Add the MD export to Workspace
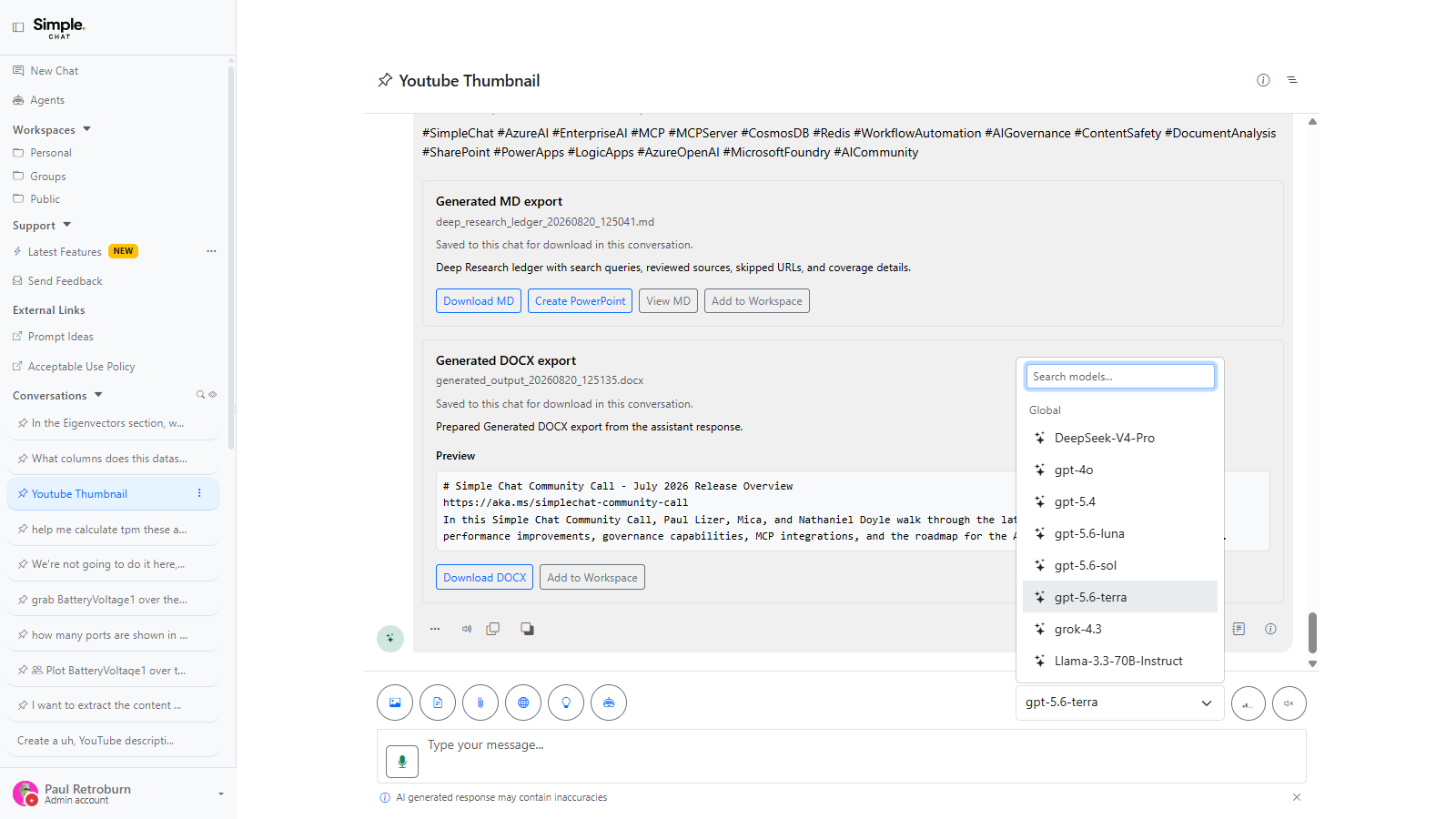This screenshot has height=819, width=1456. (x=757, y=301)
